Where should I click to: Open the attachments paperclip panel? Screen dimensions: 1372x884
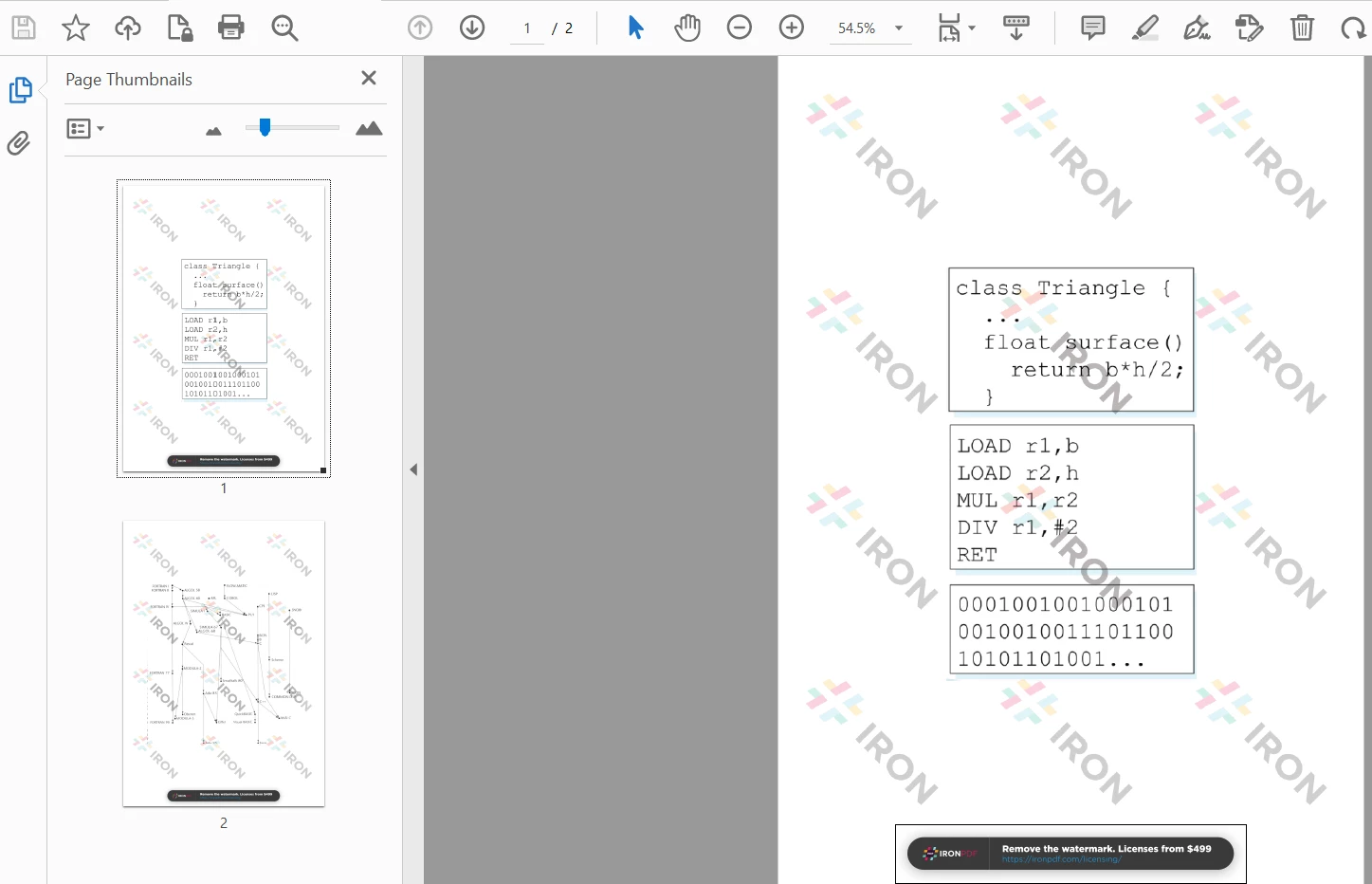point(19,143)
